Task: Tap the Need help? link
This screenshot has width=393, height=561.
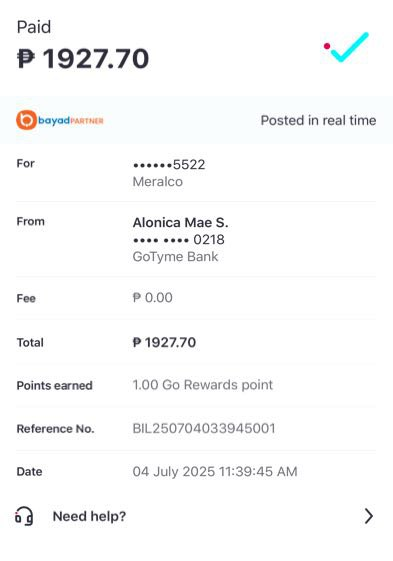Action: (89, 516)
